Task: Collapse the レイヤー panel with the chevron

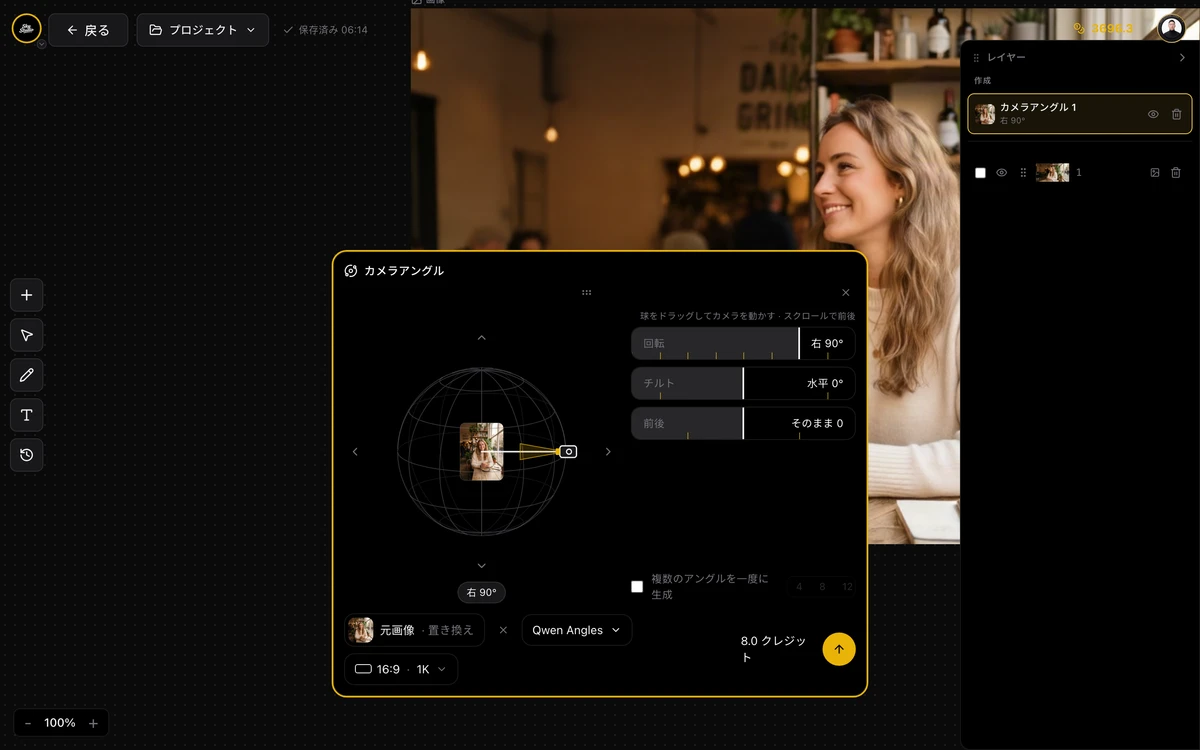Action: pyautogui.click(x=1182, y=58)
